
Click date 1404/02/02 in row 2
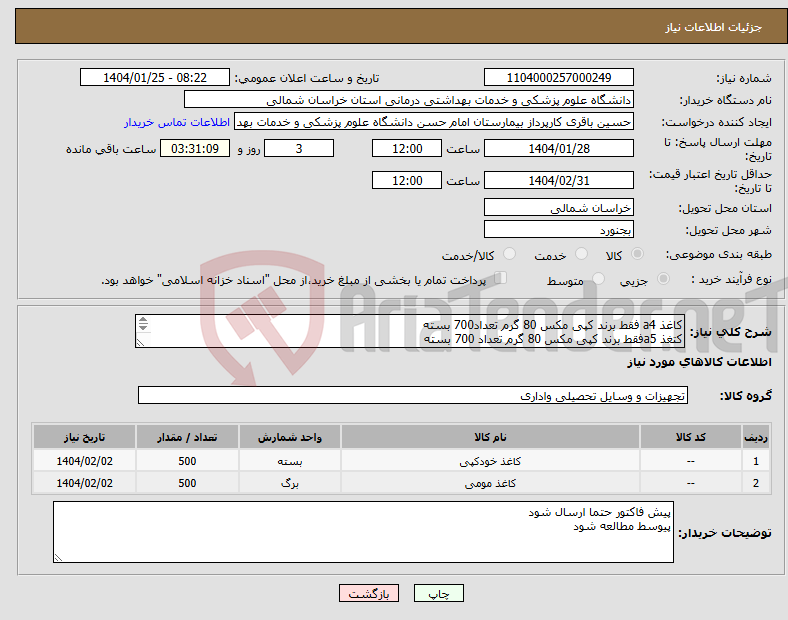(x=84, y=483)
